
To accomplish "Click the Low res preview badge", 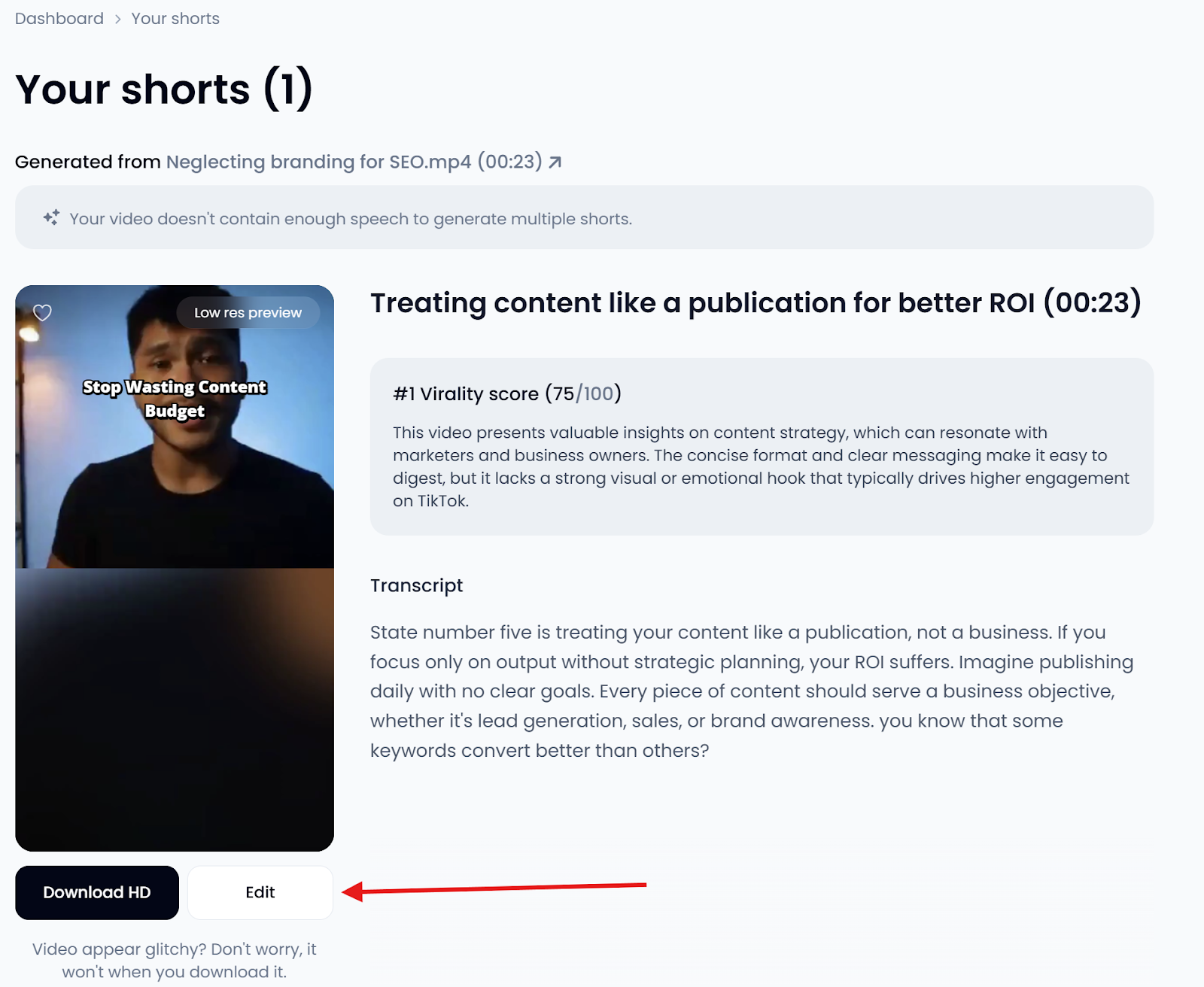I will 248,312.
